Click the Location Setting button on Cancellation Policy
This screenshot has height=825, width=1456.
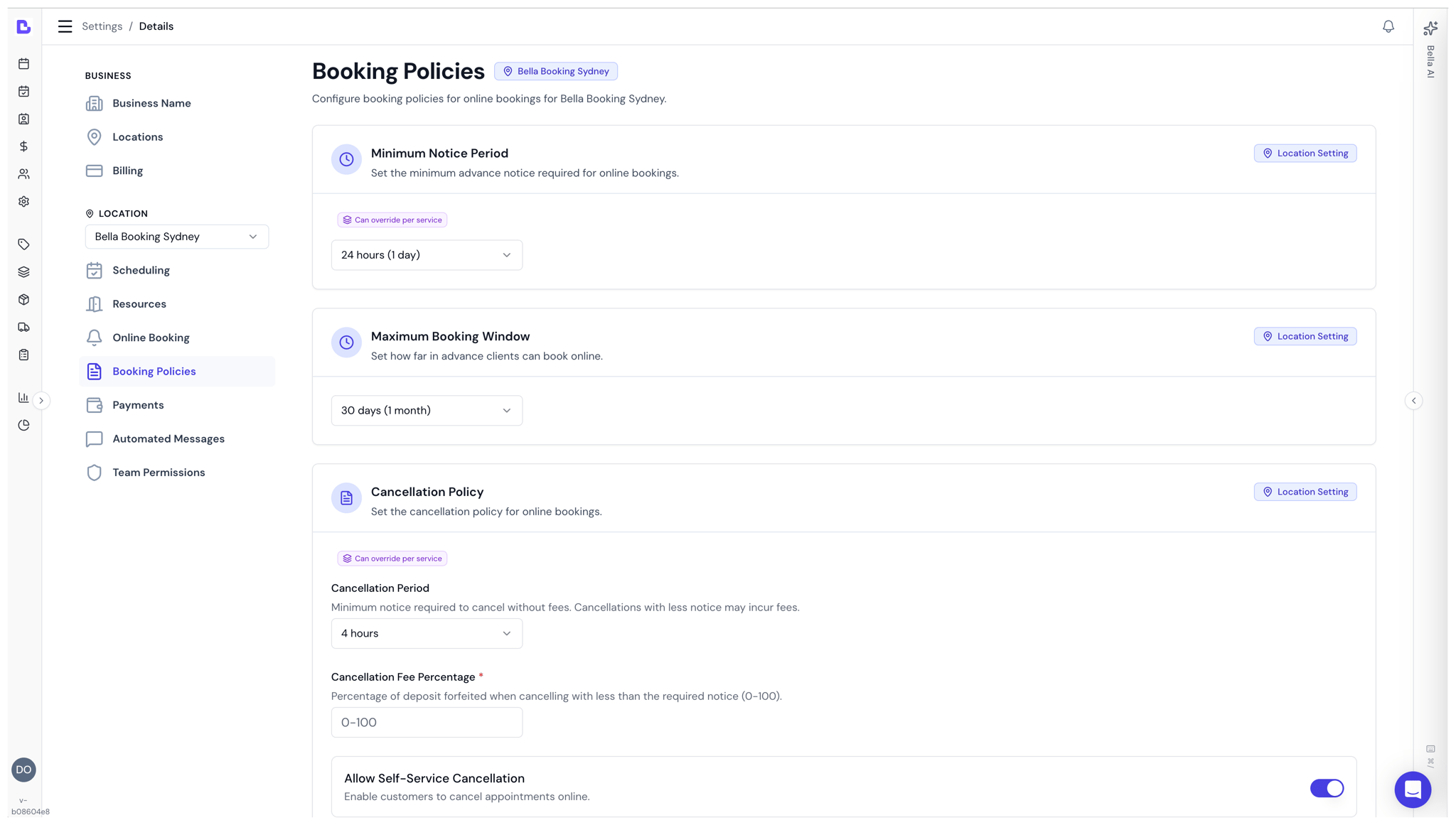point(1305,491)
